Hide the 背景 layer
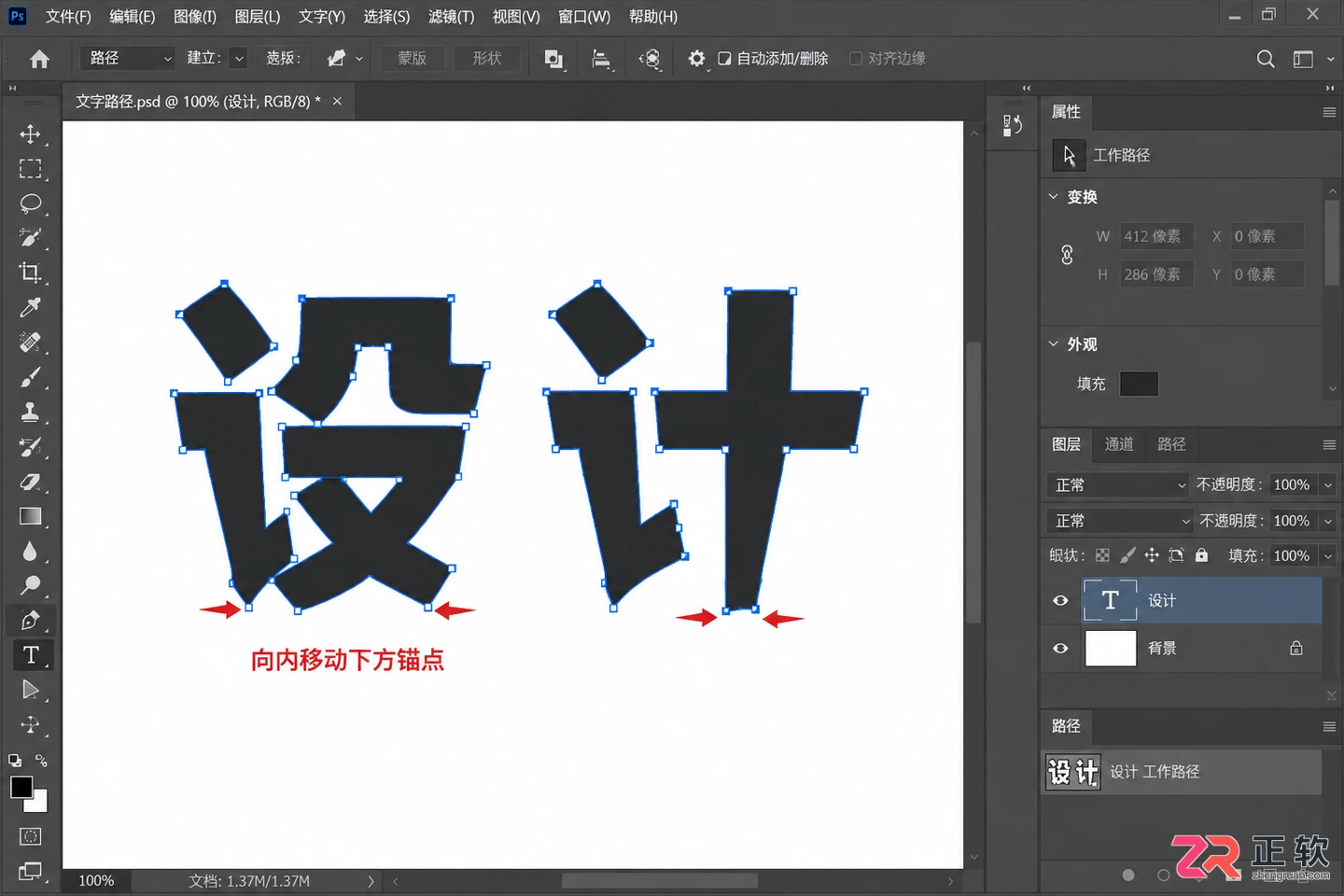 (x=1060, y=648)
